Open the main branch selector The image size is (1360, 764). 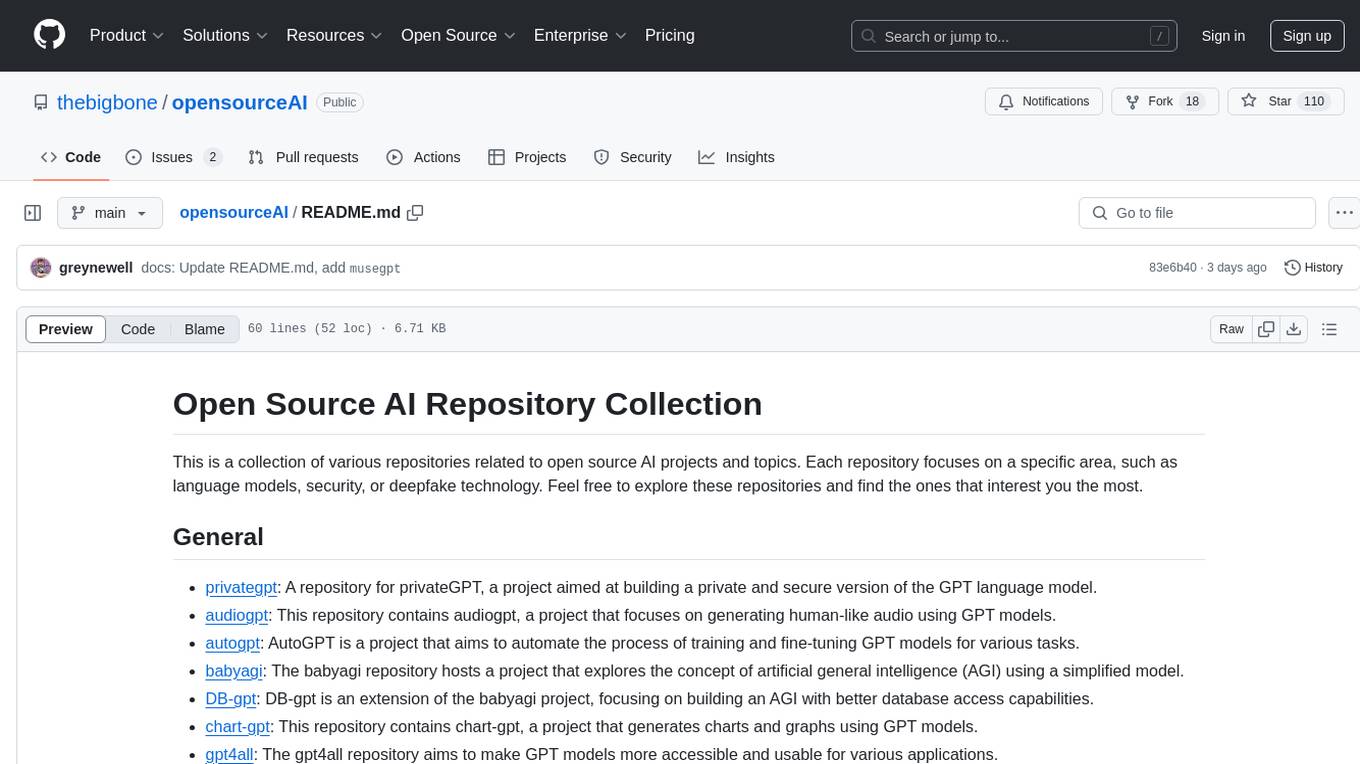point(109,213)
